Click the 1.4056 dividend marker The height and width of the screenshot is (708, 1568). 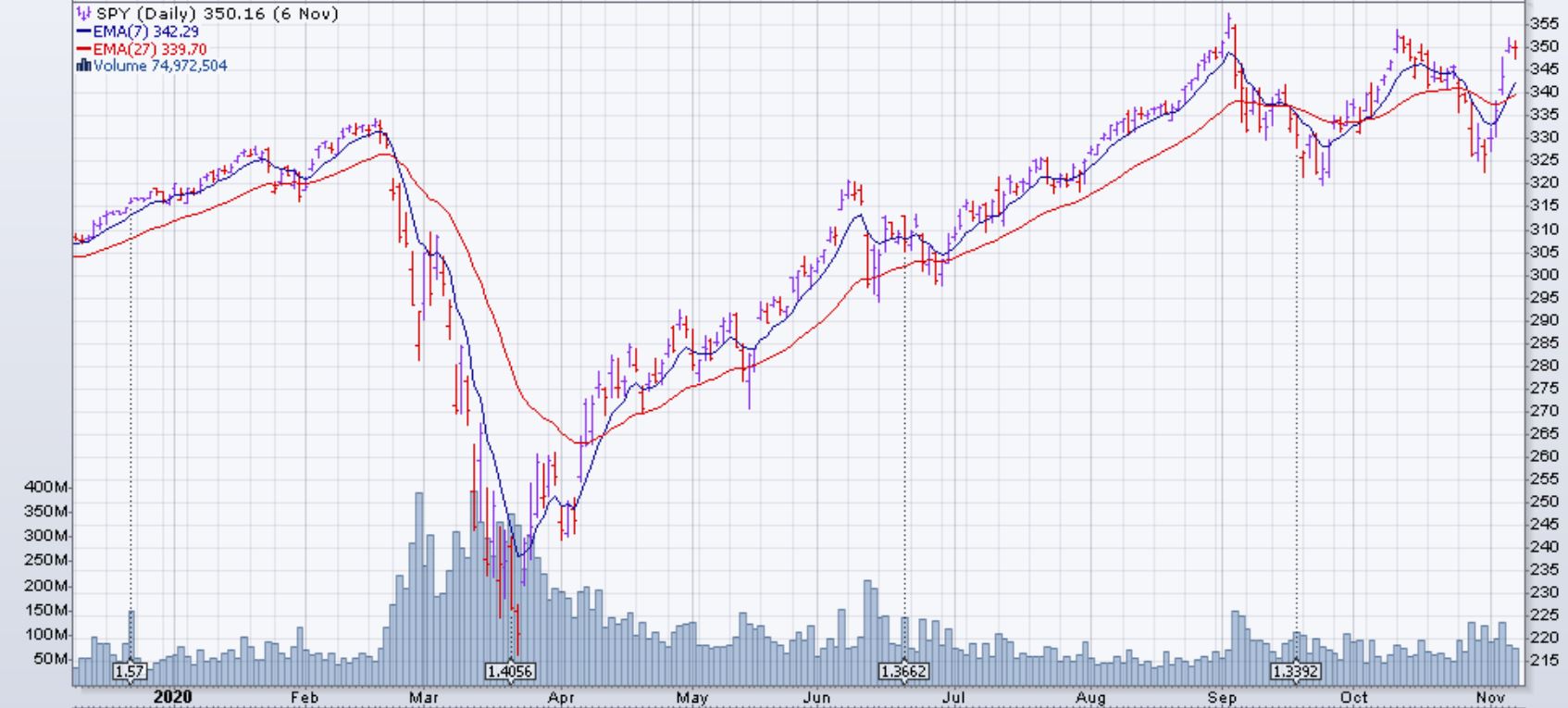[510, 671]
